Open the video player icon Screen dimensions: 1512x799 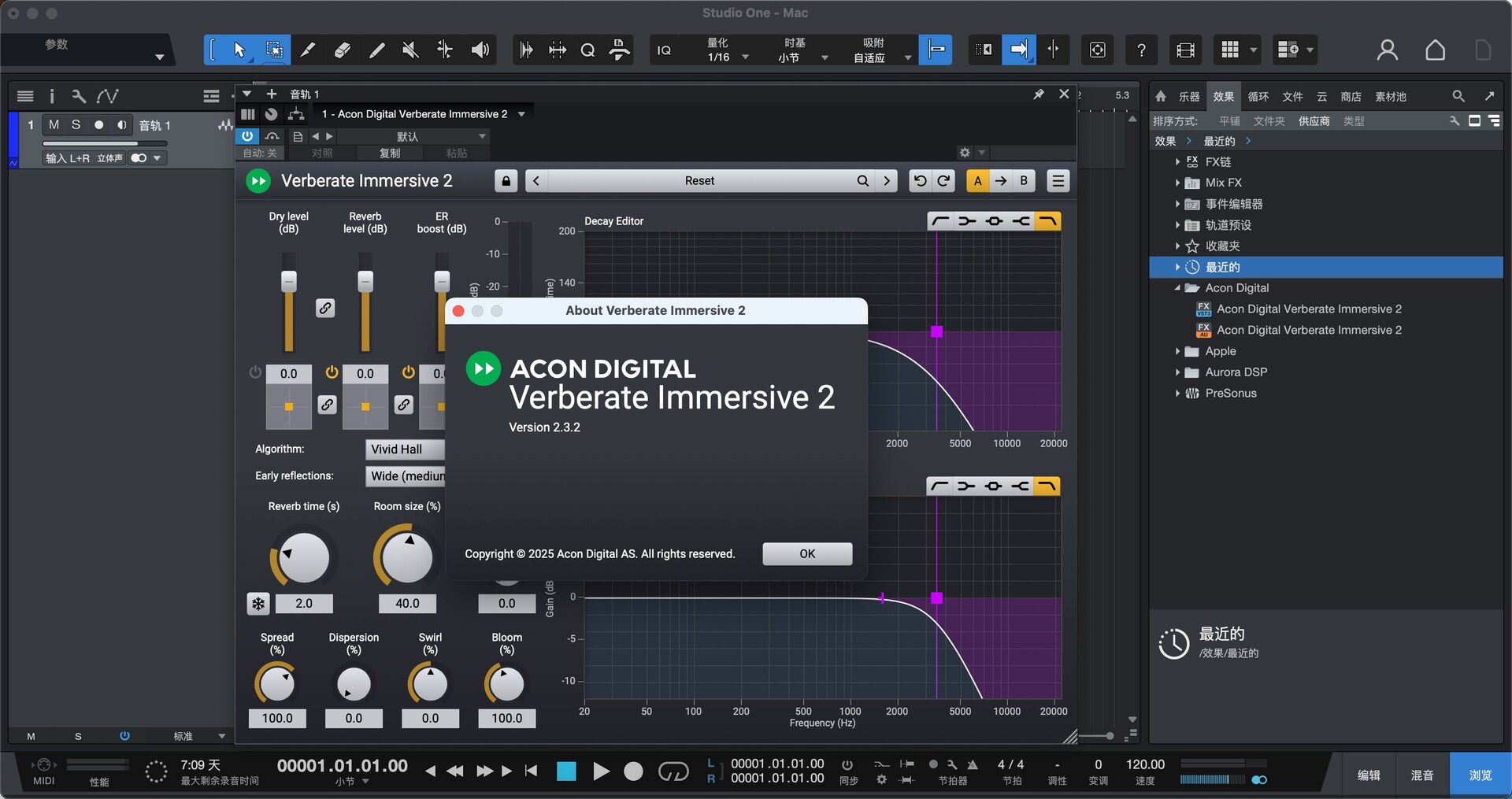coord(1185,50)
